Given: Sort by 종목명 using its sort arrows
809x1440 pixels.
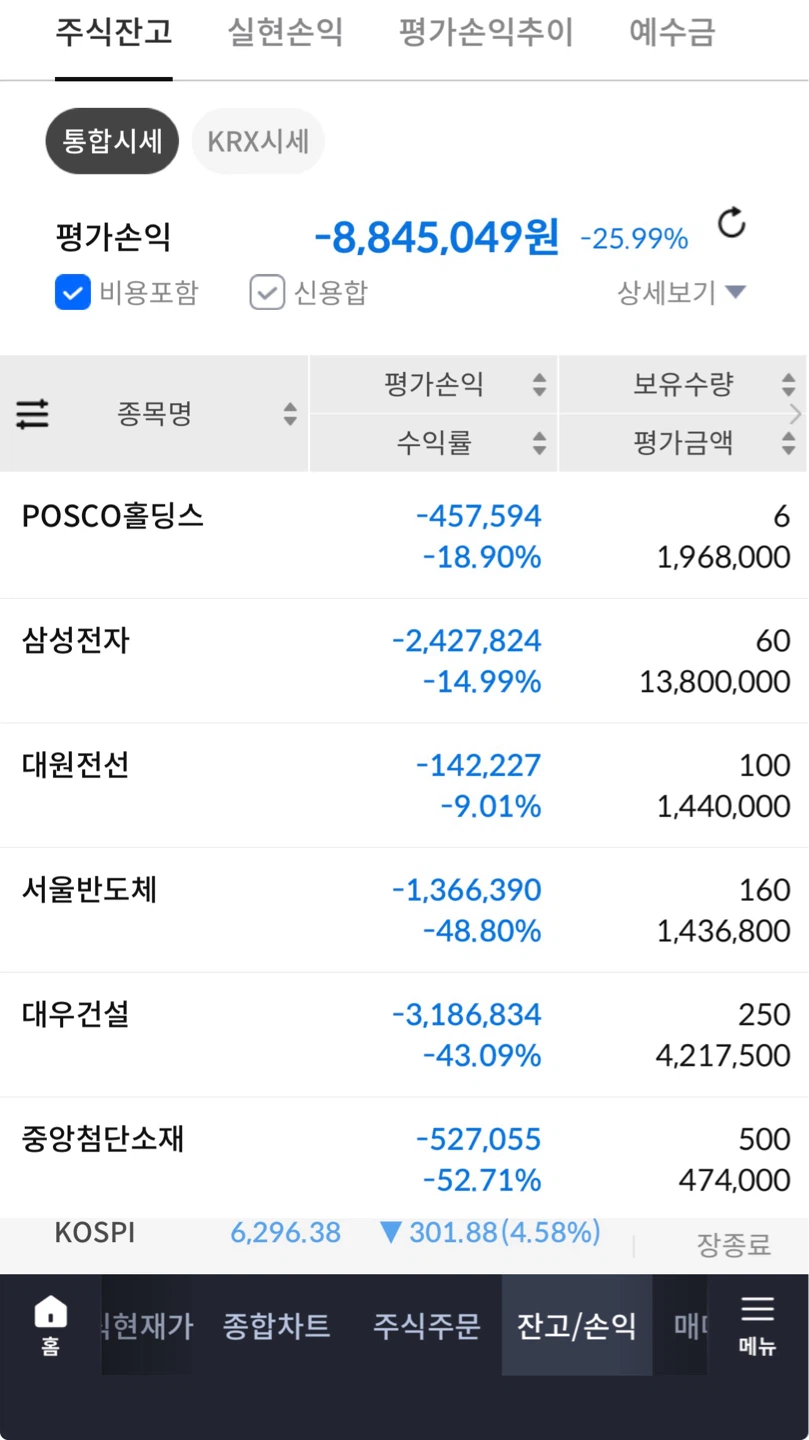Looking at the screenshot, I should [290, 414].
